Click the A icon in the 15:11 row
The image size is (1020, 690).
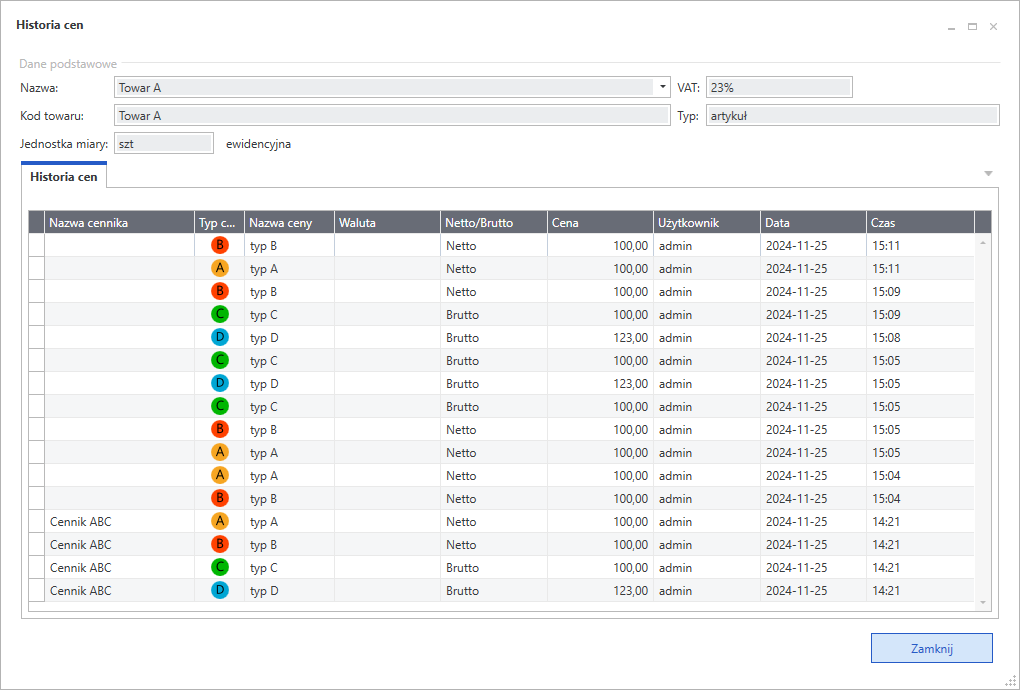click(220, 268)
